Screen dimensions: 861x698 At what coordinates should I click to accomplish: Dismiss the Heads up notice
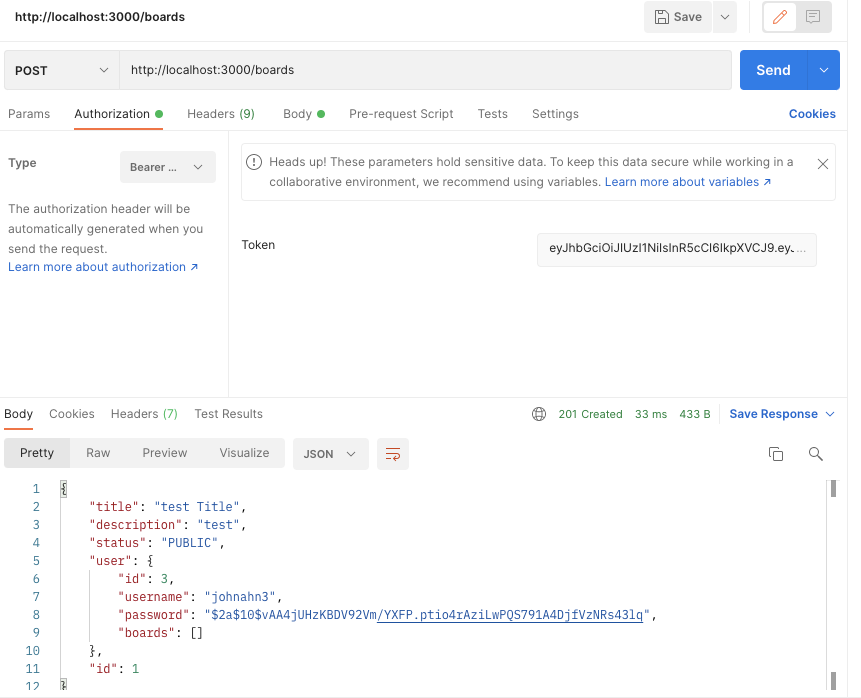823,164
